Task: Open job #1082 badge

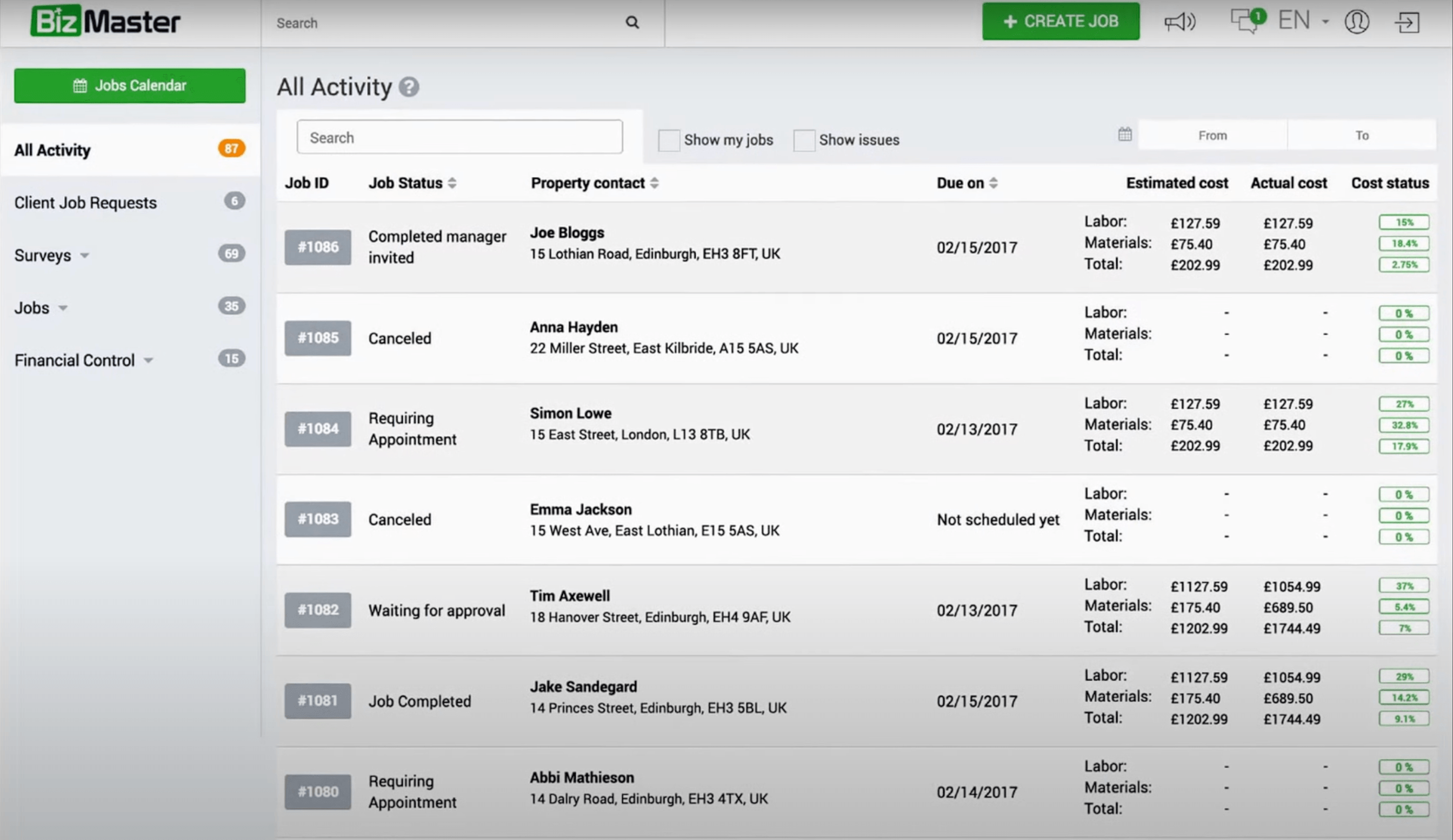Action: point(318,610)
